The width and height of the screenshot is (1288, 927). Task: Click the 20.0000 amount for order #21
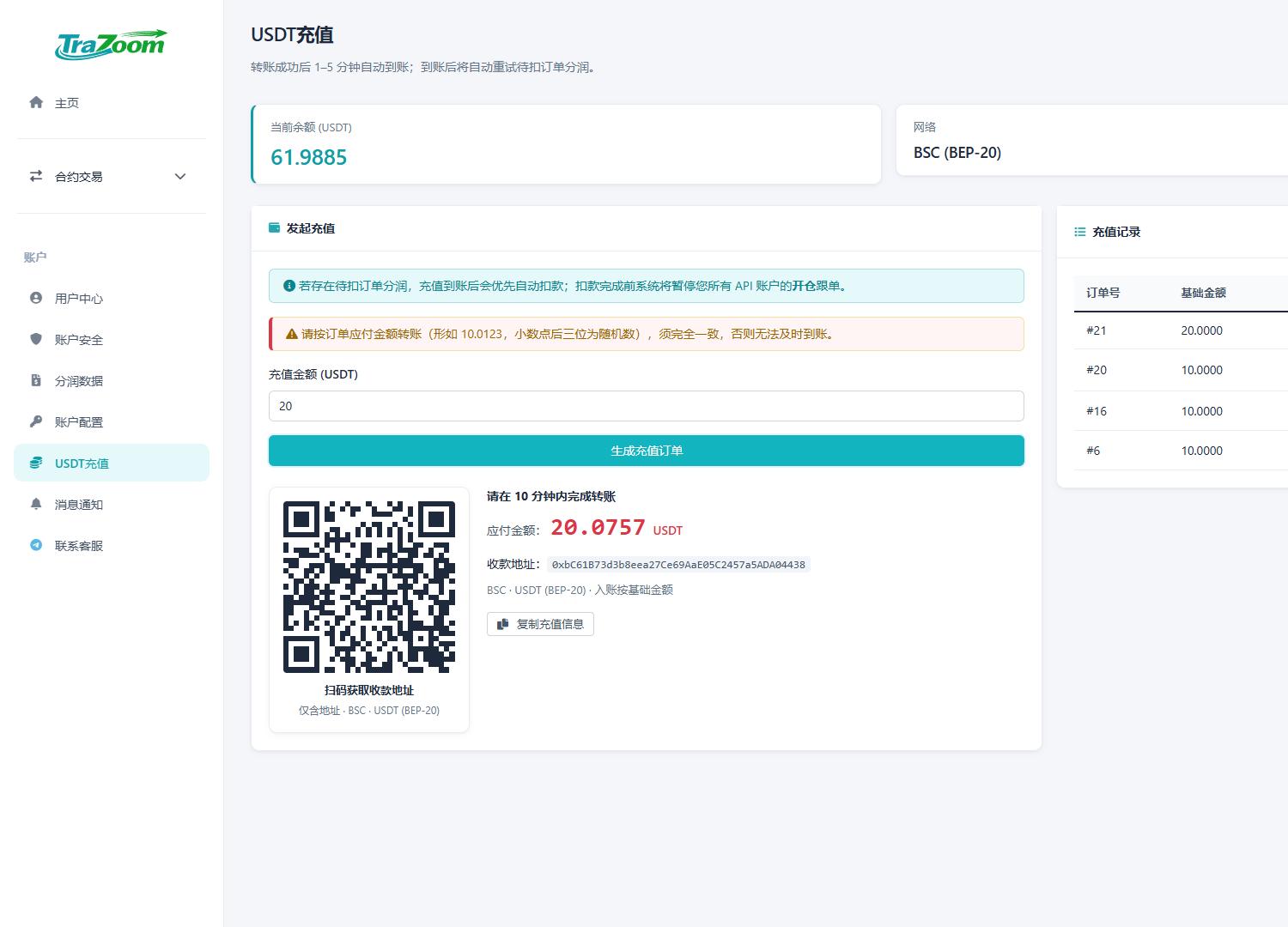tap(1201, 330)
